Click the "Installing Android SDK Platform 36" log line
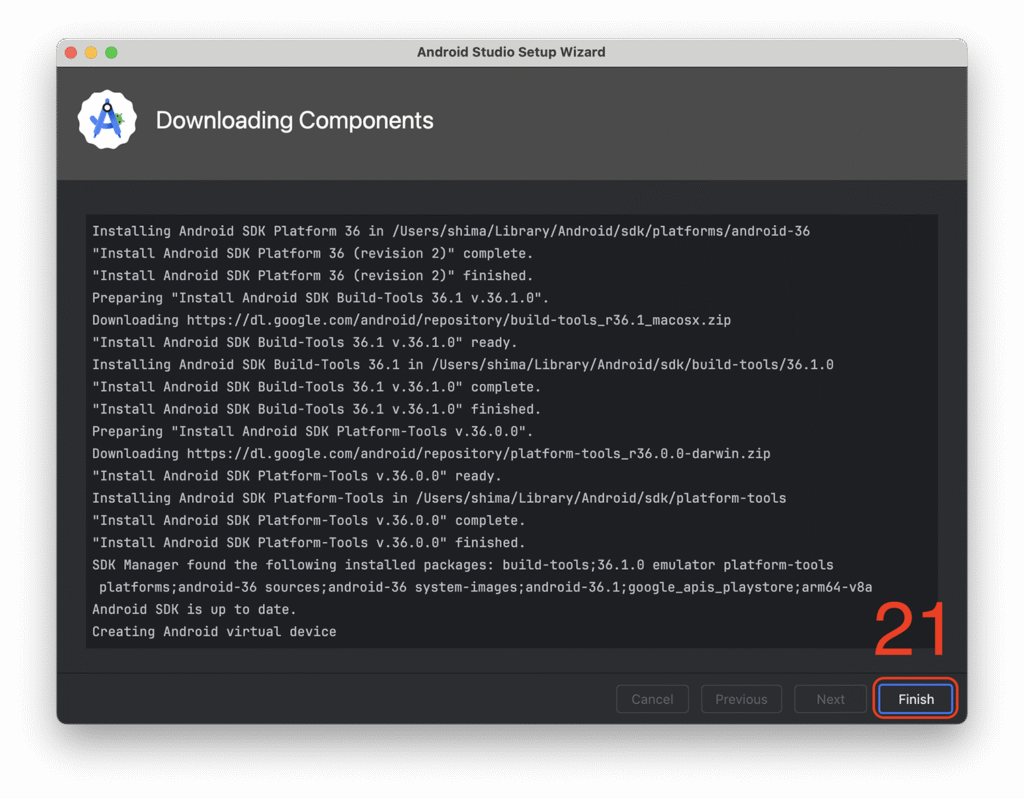Screen dimensions: 1024x799 tap(450, 231)
